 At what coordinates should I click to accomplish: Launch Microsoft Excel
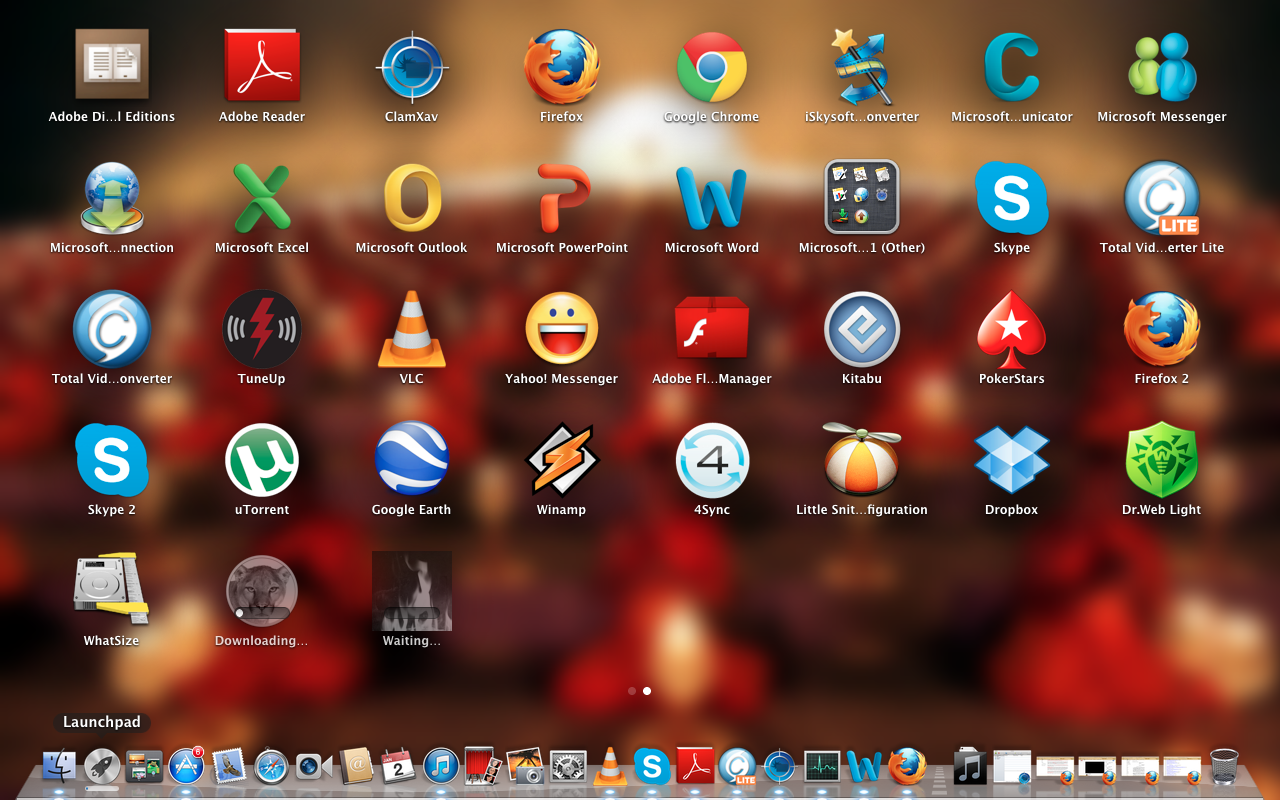click(262, 198)
